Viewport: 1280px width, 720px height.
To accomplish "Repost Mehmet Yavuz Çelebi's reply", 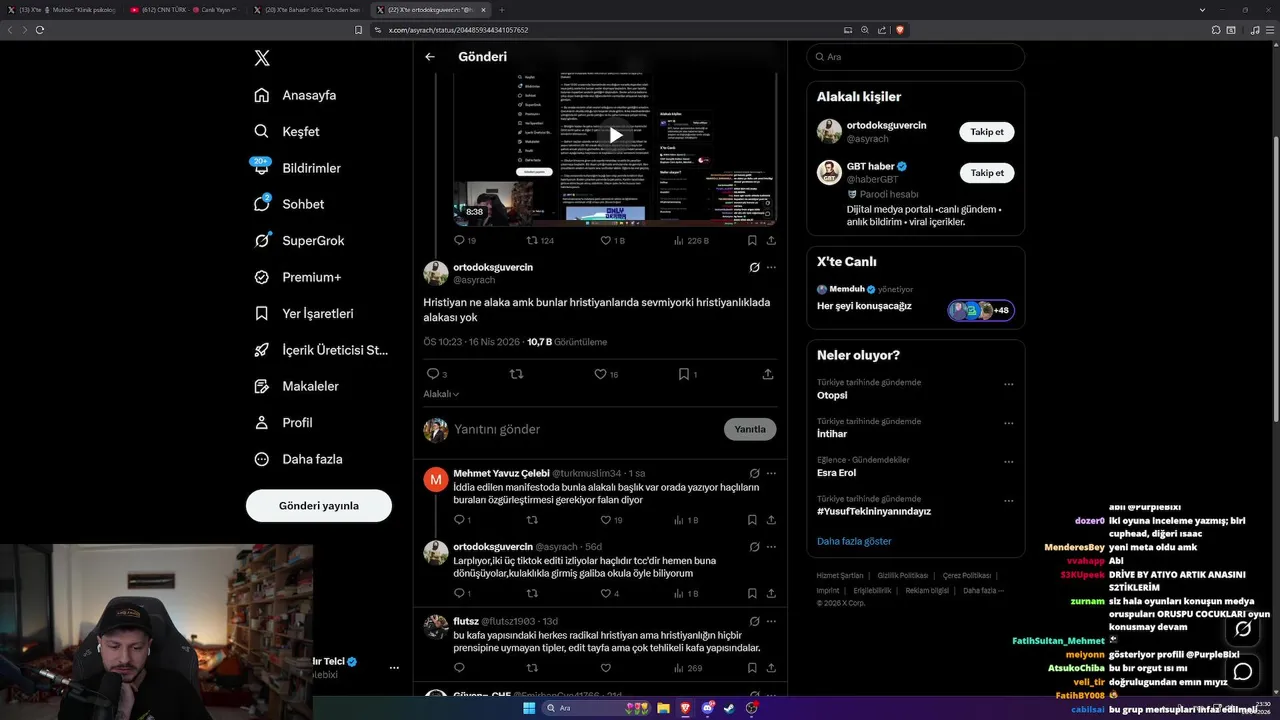I will click(x=532, y=520).
